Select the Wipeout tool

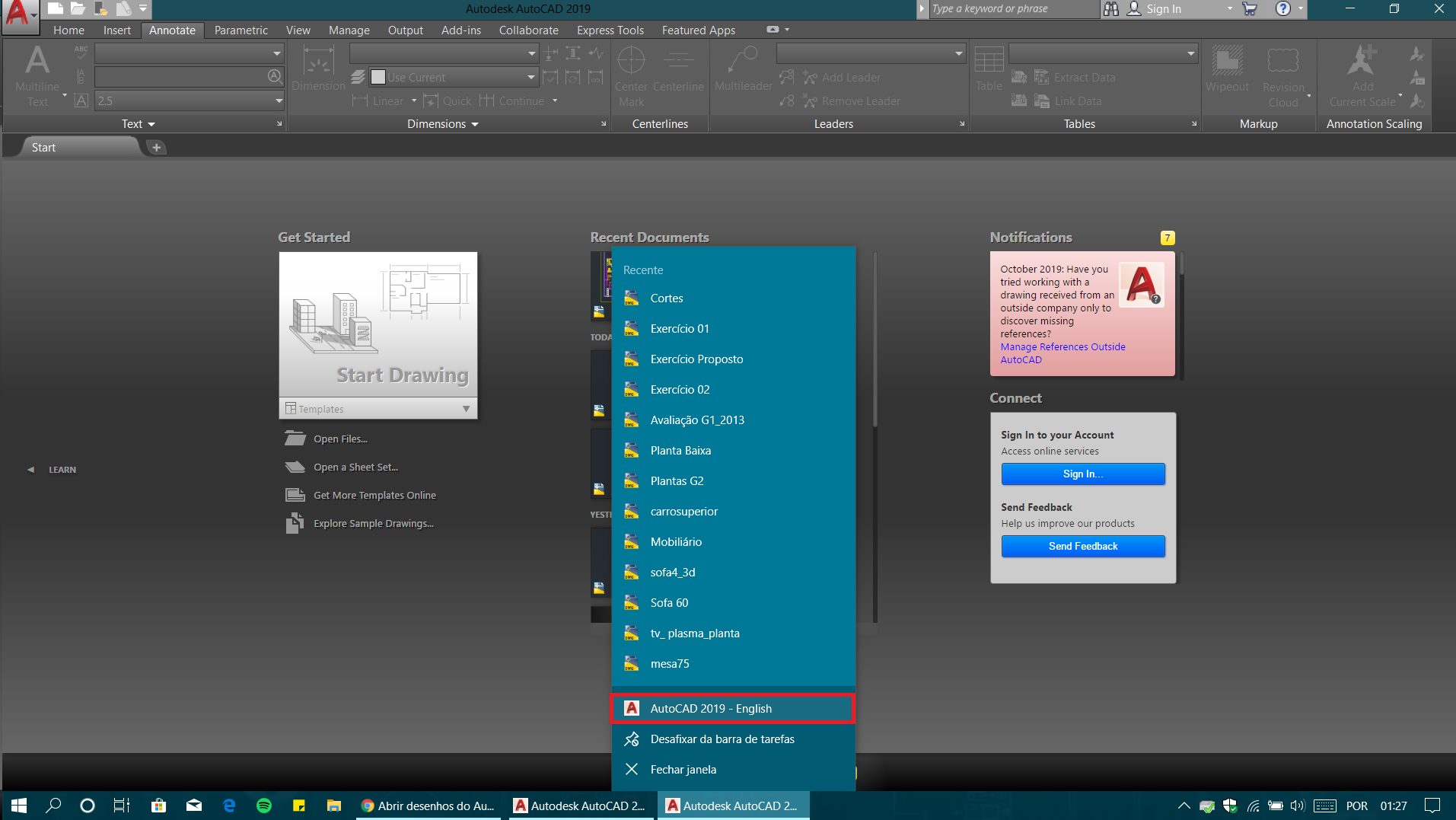click(x=1227, y=69)
